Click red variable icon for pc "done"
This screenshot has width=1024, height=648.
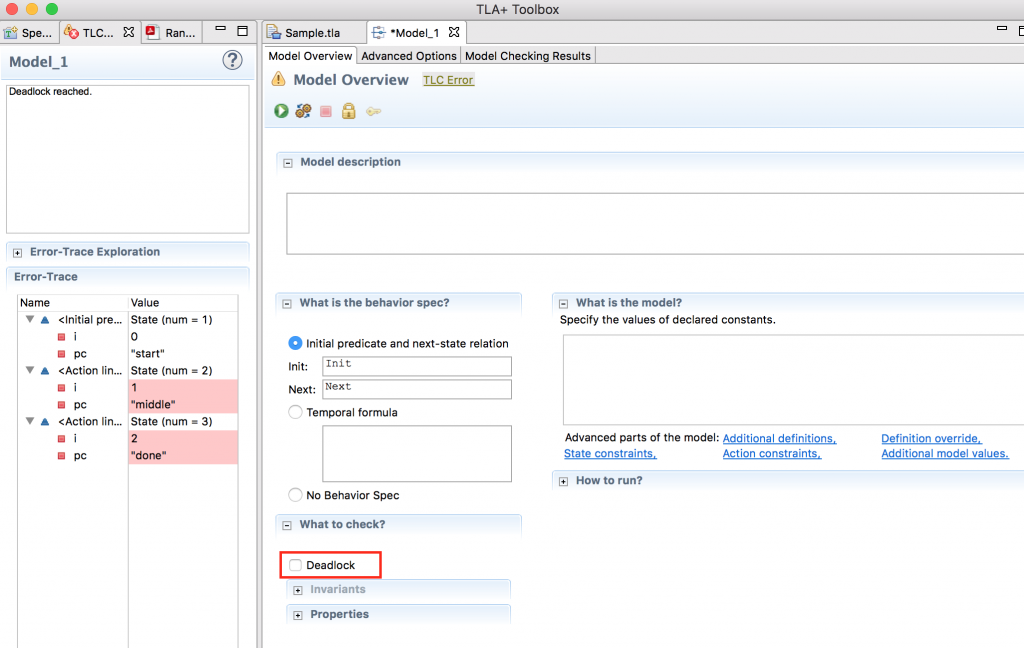61,456
